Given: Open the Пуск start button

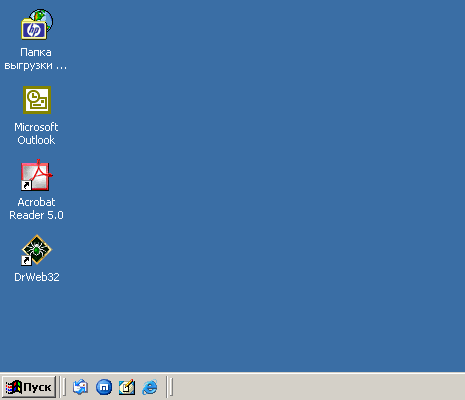Looking at the screenshot, I should pos(29,387).
